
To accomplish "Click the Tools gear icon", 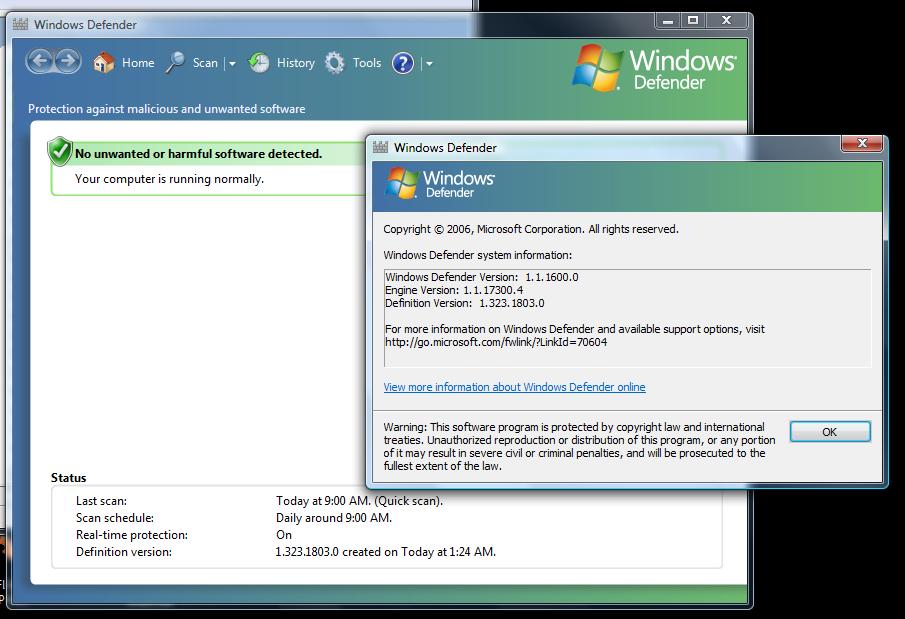I will pyautogui.click(x=335, y=63).
